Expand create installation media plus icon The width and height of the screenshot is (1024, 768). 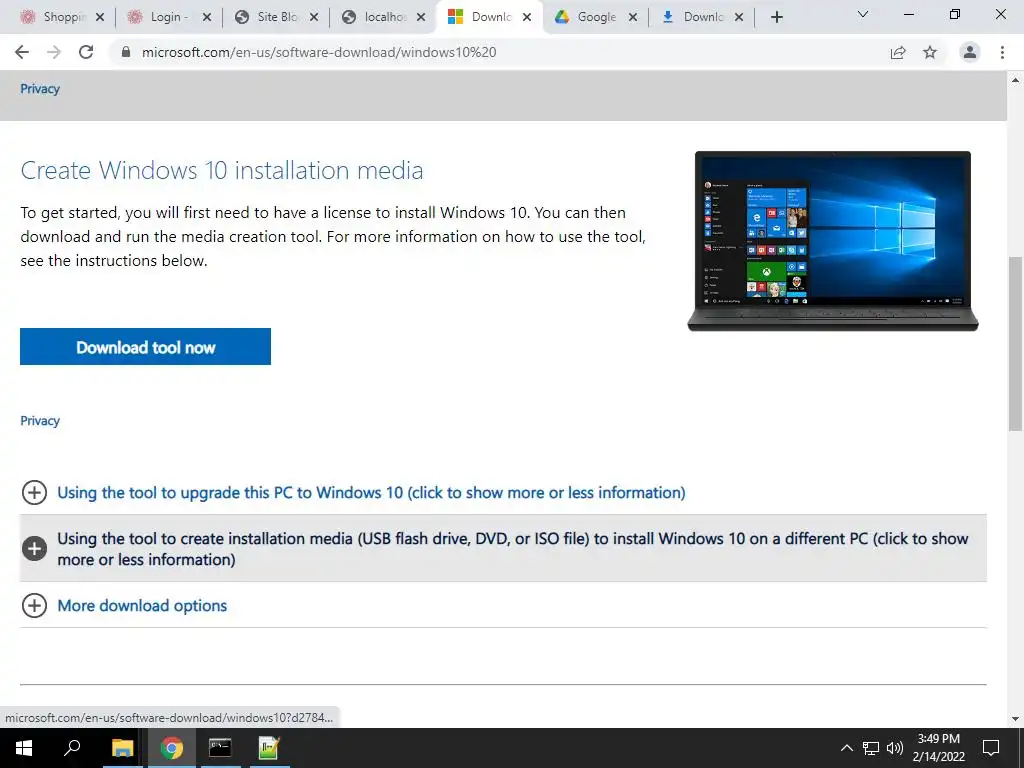click(34, 549)
